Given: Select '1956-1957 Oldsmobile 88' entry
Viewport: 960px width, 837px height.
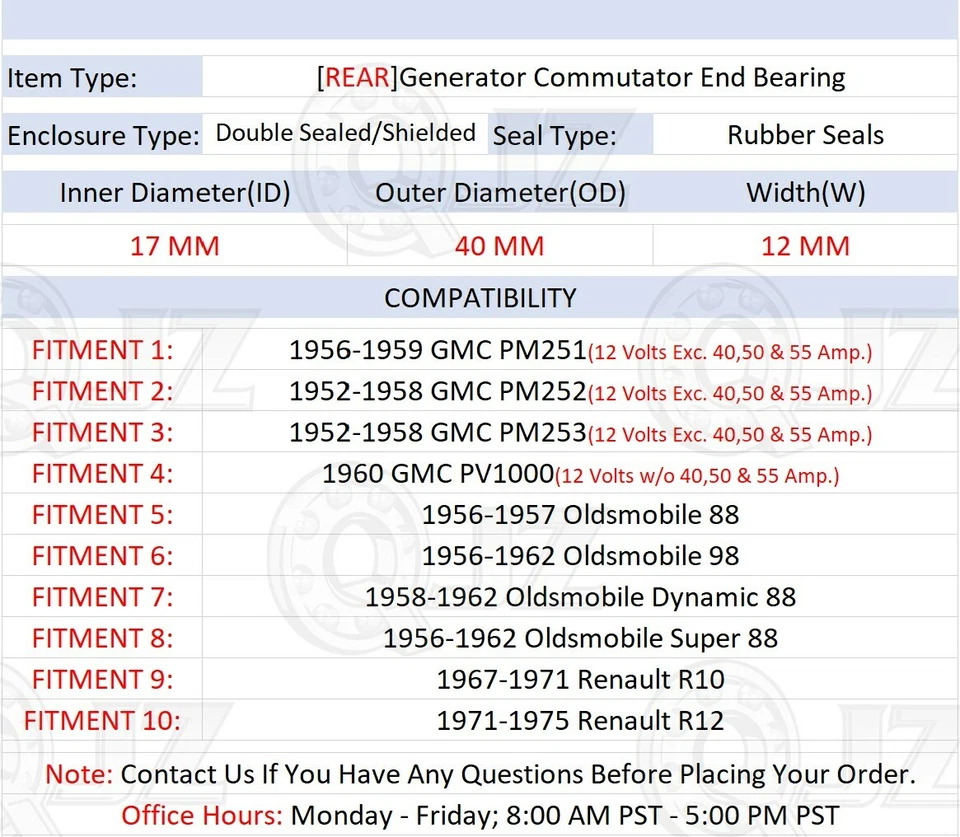Looking at the screenshot, I should click(580, 515).
